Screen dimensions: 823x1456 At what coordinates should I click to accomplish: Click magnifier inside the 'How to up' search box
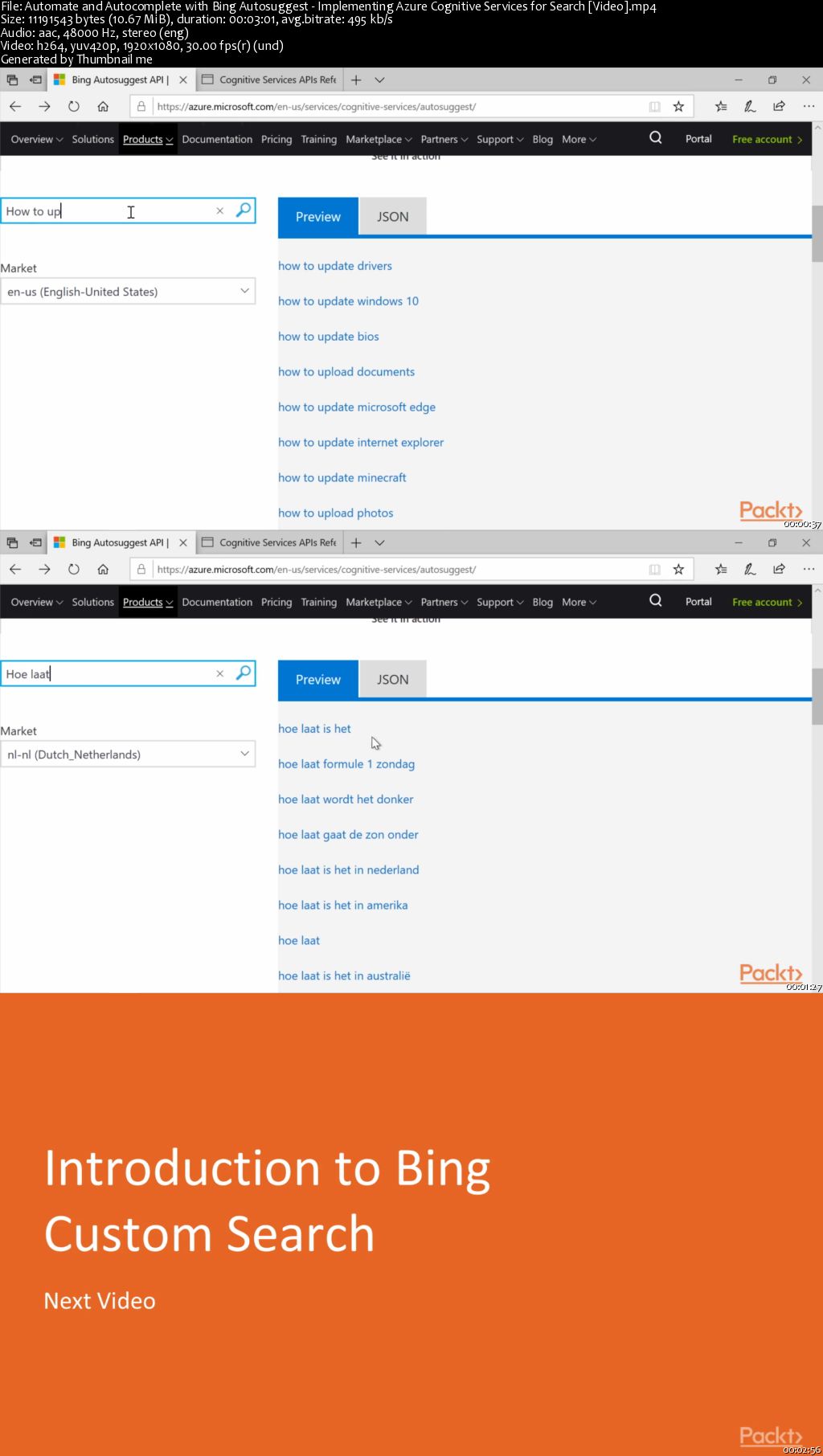(x=244, y=210)
